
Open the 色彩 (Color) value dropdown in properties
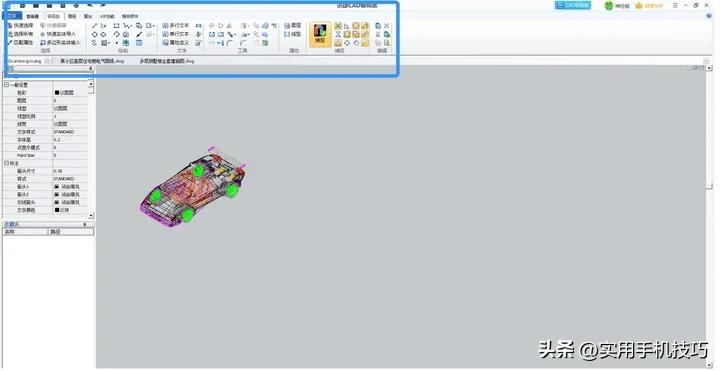[70, 92]
